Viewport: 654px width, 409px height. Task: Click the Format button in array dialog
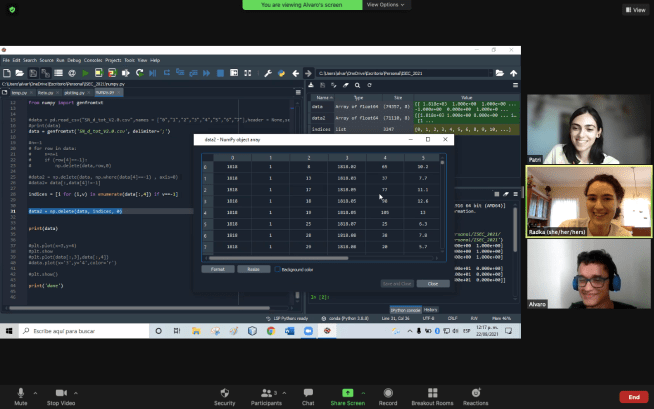[x=217, y=269]
